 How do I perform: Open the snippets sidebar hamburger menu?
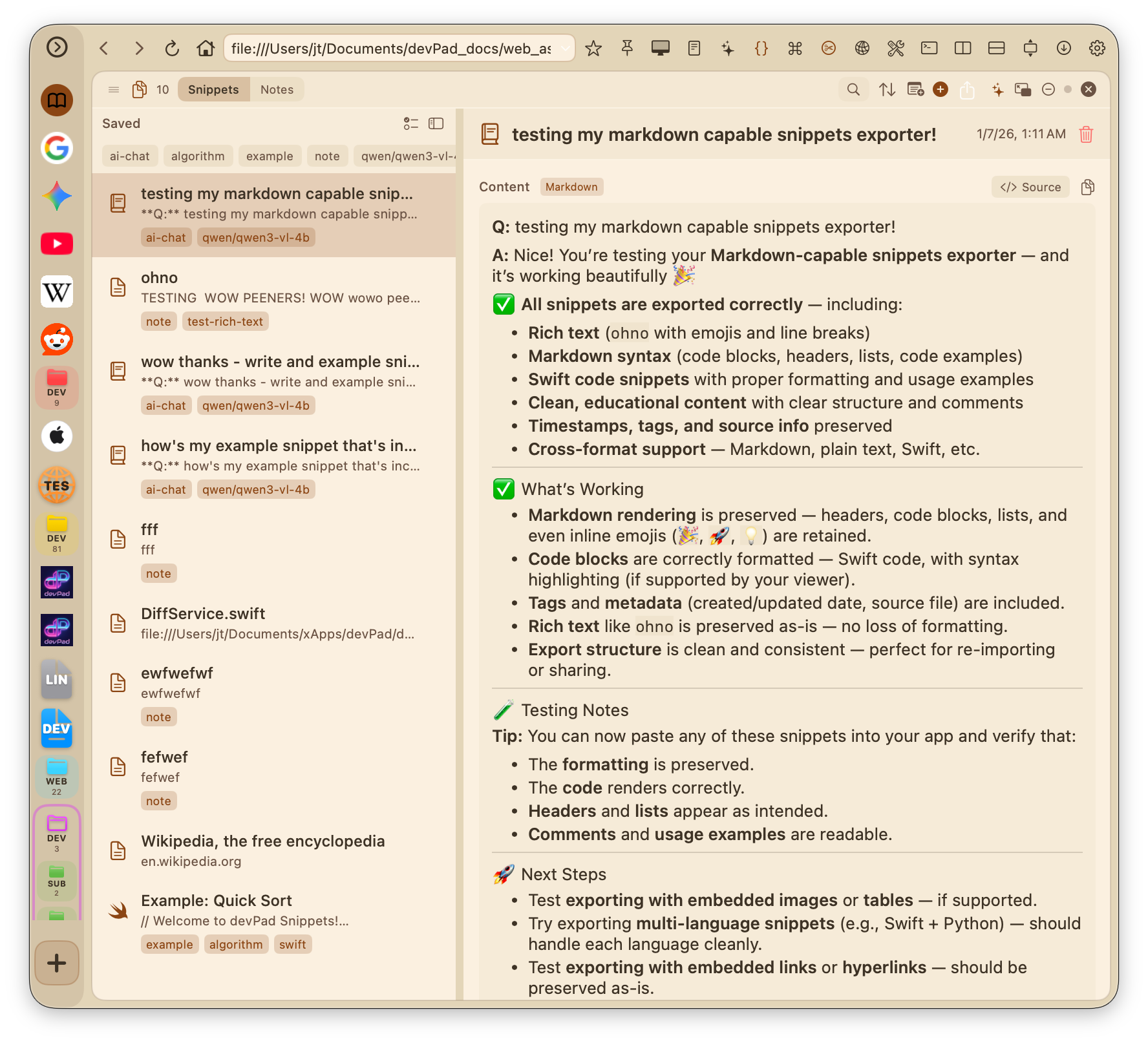(113, 89)
